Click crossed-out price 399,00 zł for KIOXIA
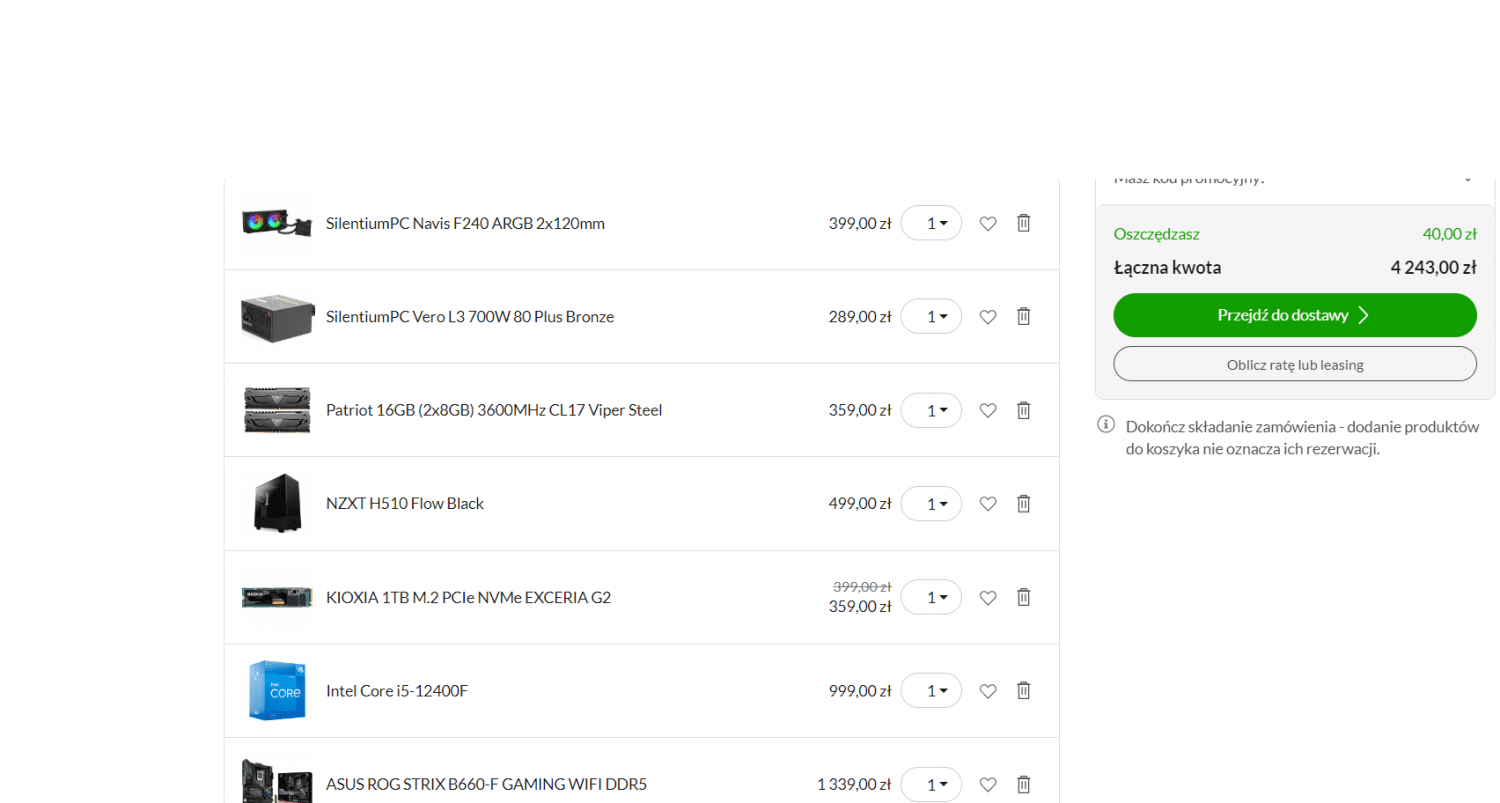 coord(861,587)
